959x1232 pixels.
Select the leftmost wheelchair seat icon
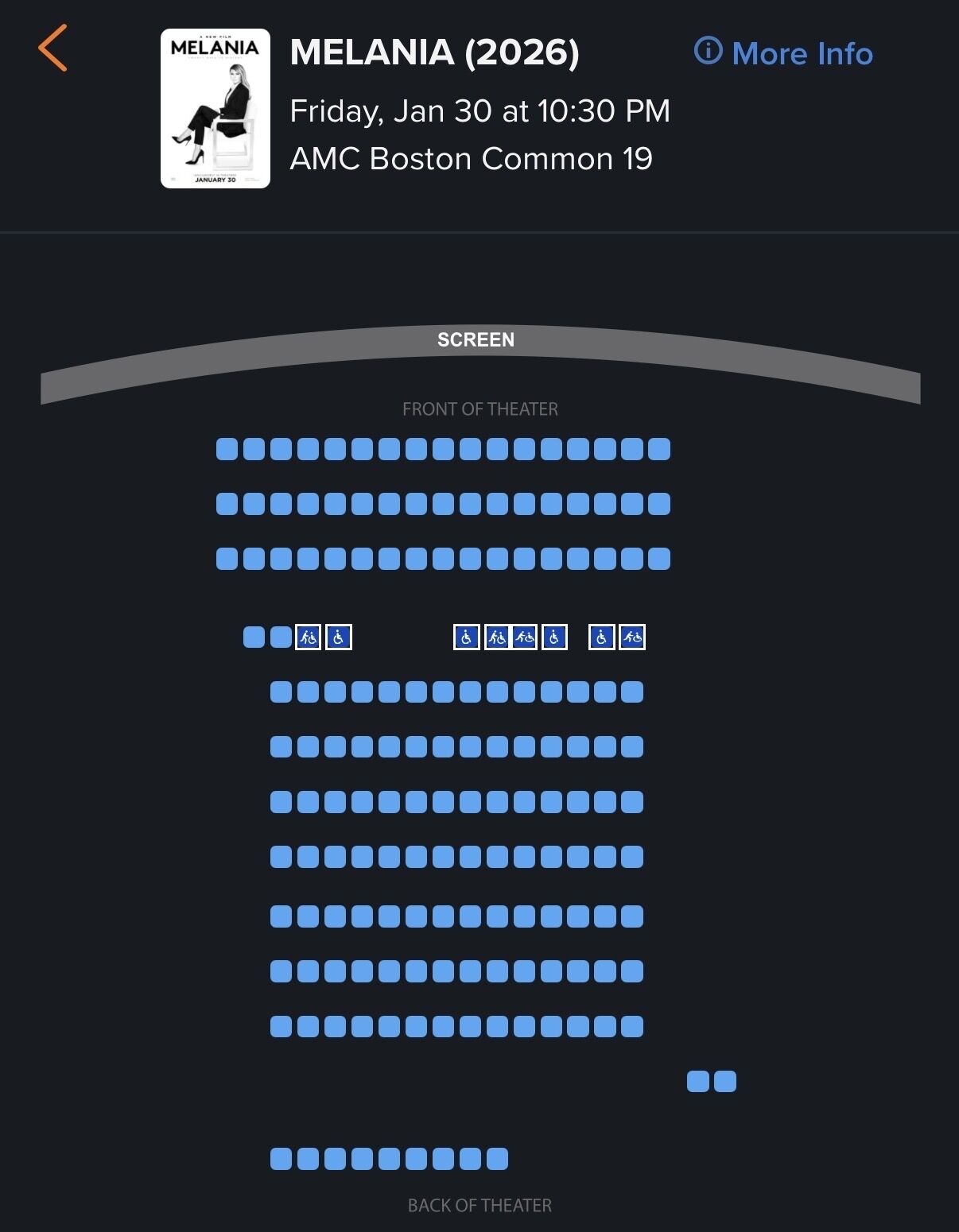[339, 637]
